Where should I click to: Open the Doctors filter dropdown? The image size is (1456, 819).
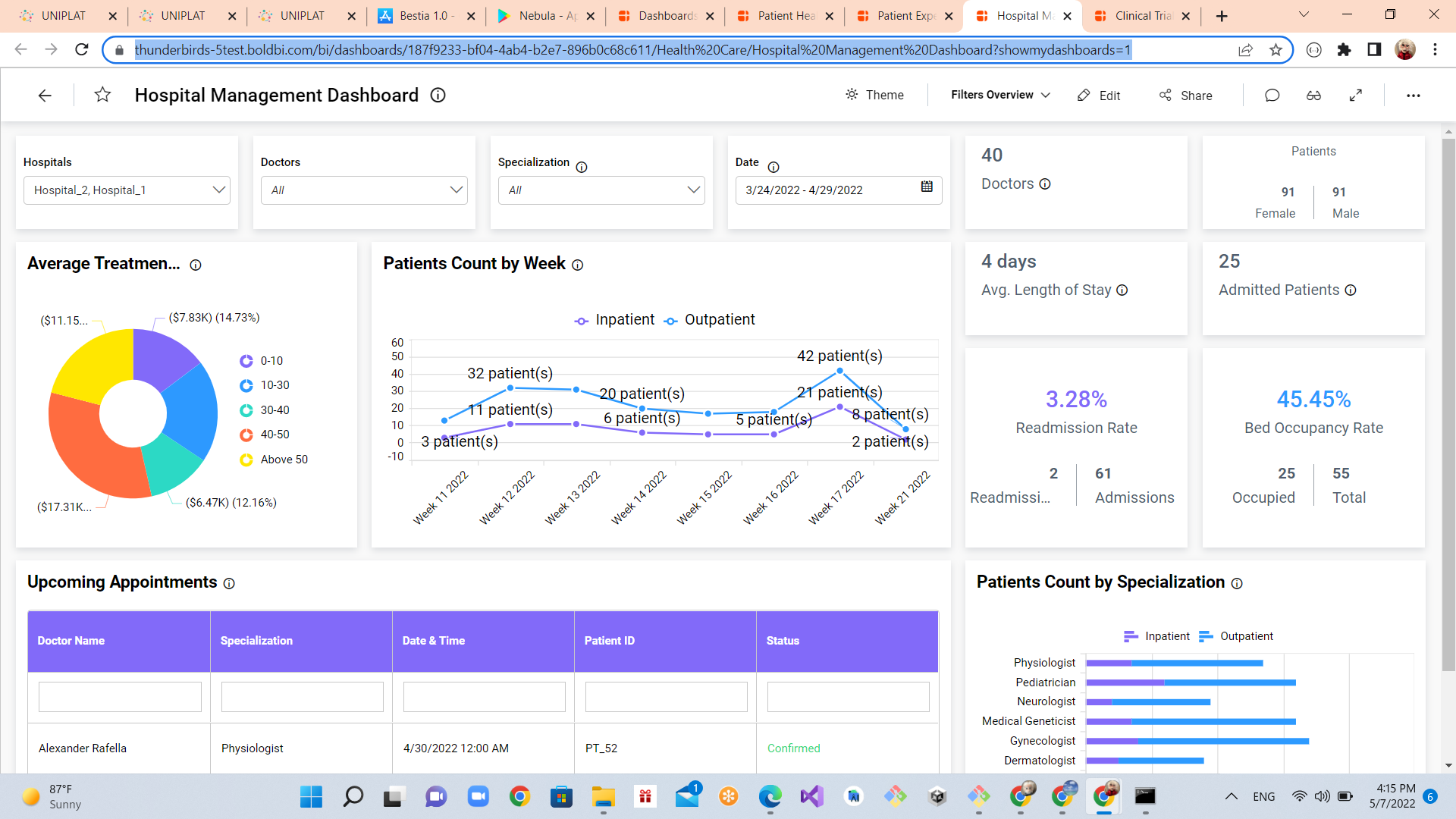tap(455, 190)
